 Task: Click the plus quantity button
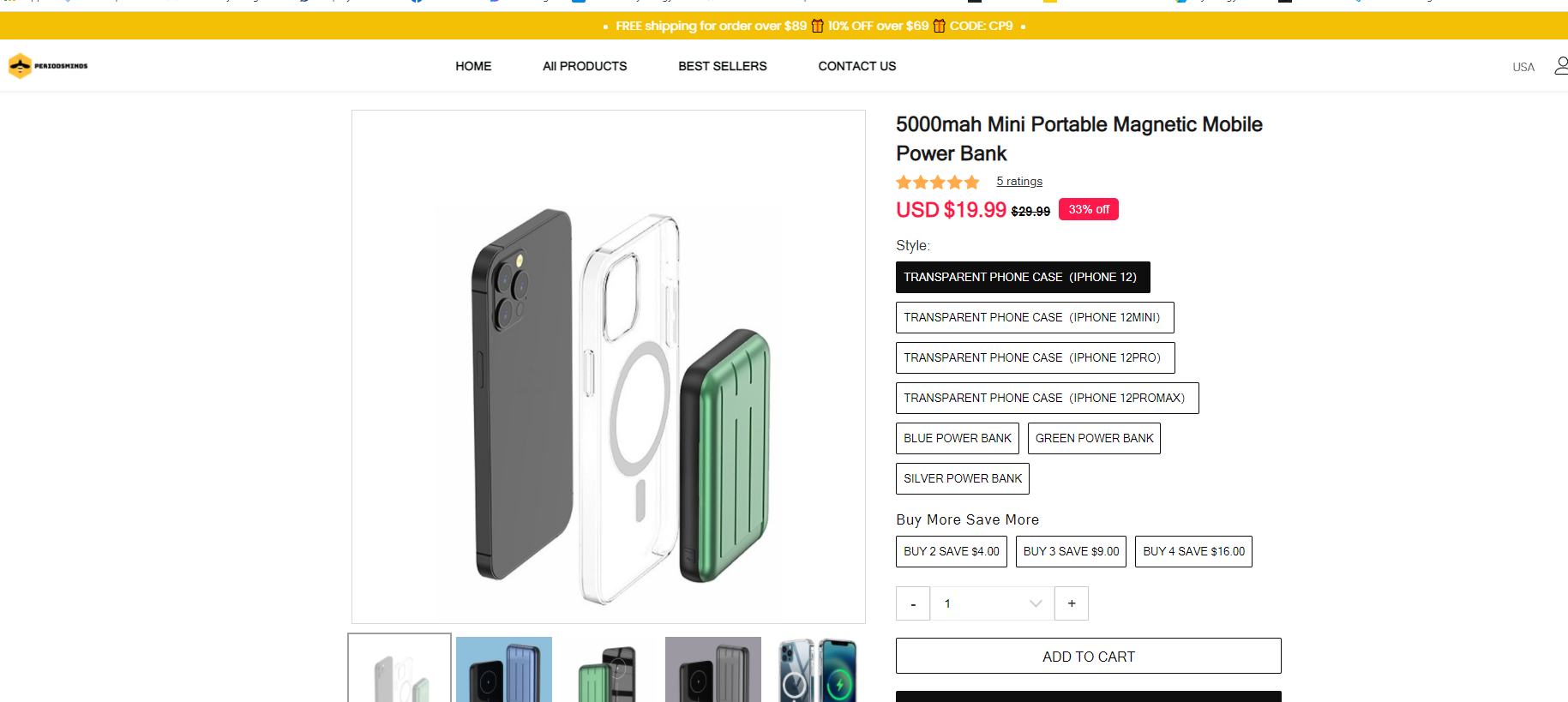1072,603
